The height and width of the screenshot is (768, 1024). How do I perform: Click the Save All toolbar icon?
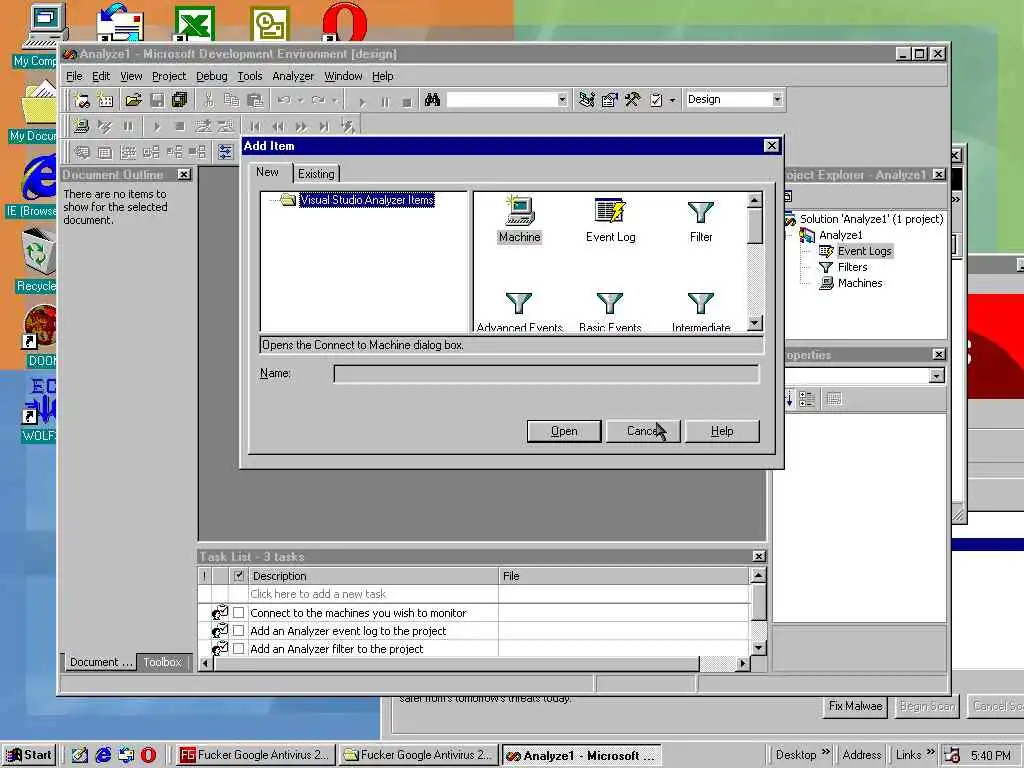180,100
